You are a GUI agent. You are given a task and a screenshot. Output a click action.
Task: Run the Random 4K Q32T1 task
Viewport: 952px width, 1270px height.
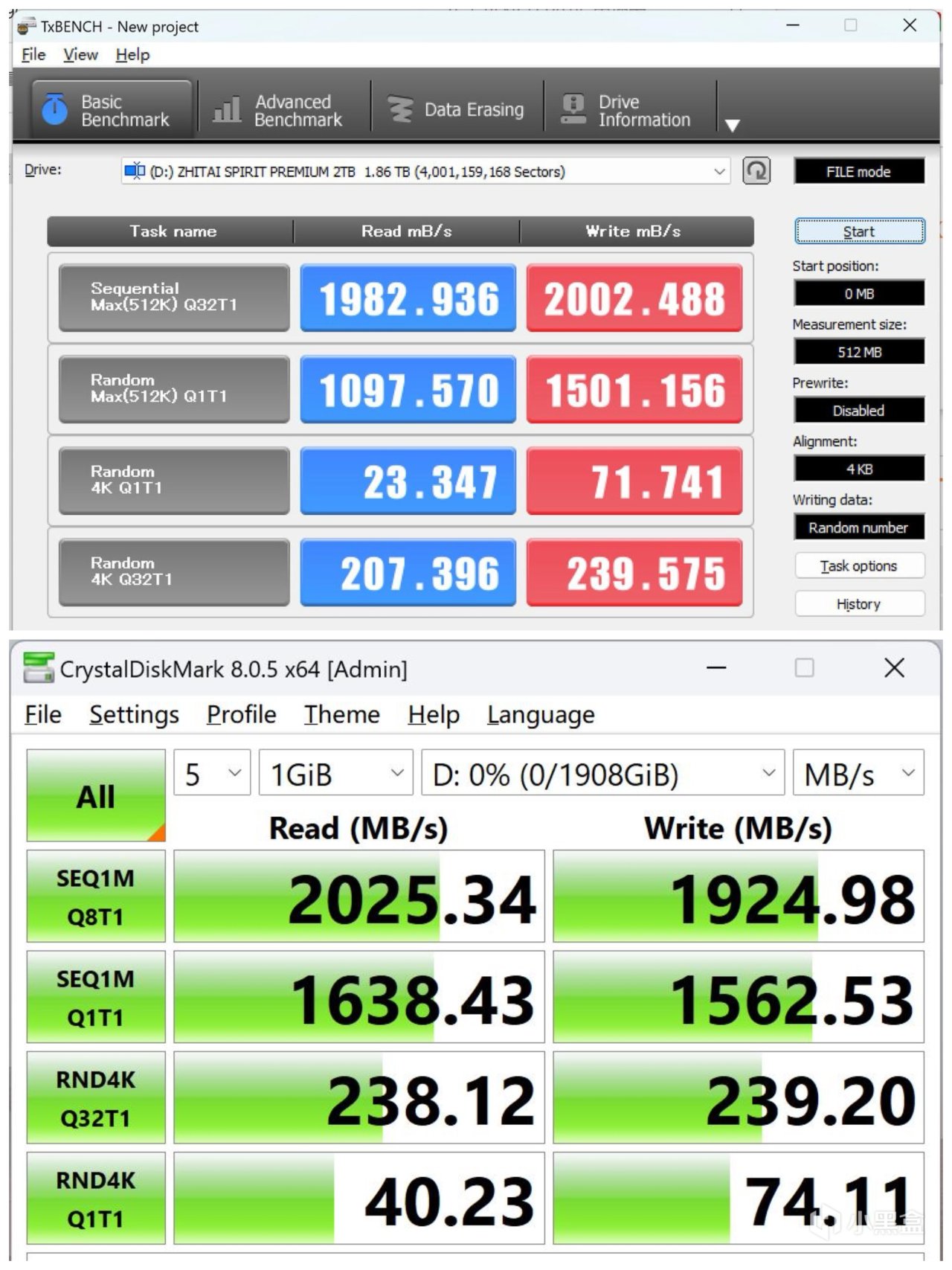(174, 572)
